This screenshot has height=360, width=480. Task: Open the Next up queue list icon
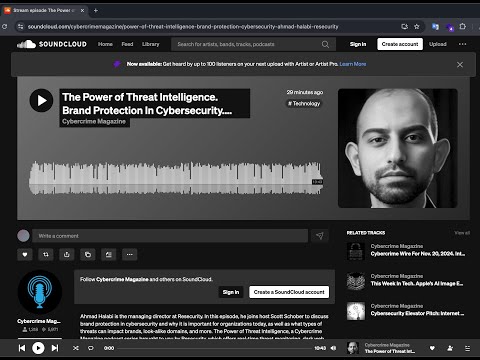467,348
